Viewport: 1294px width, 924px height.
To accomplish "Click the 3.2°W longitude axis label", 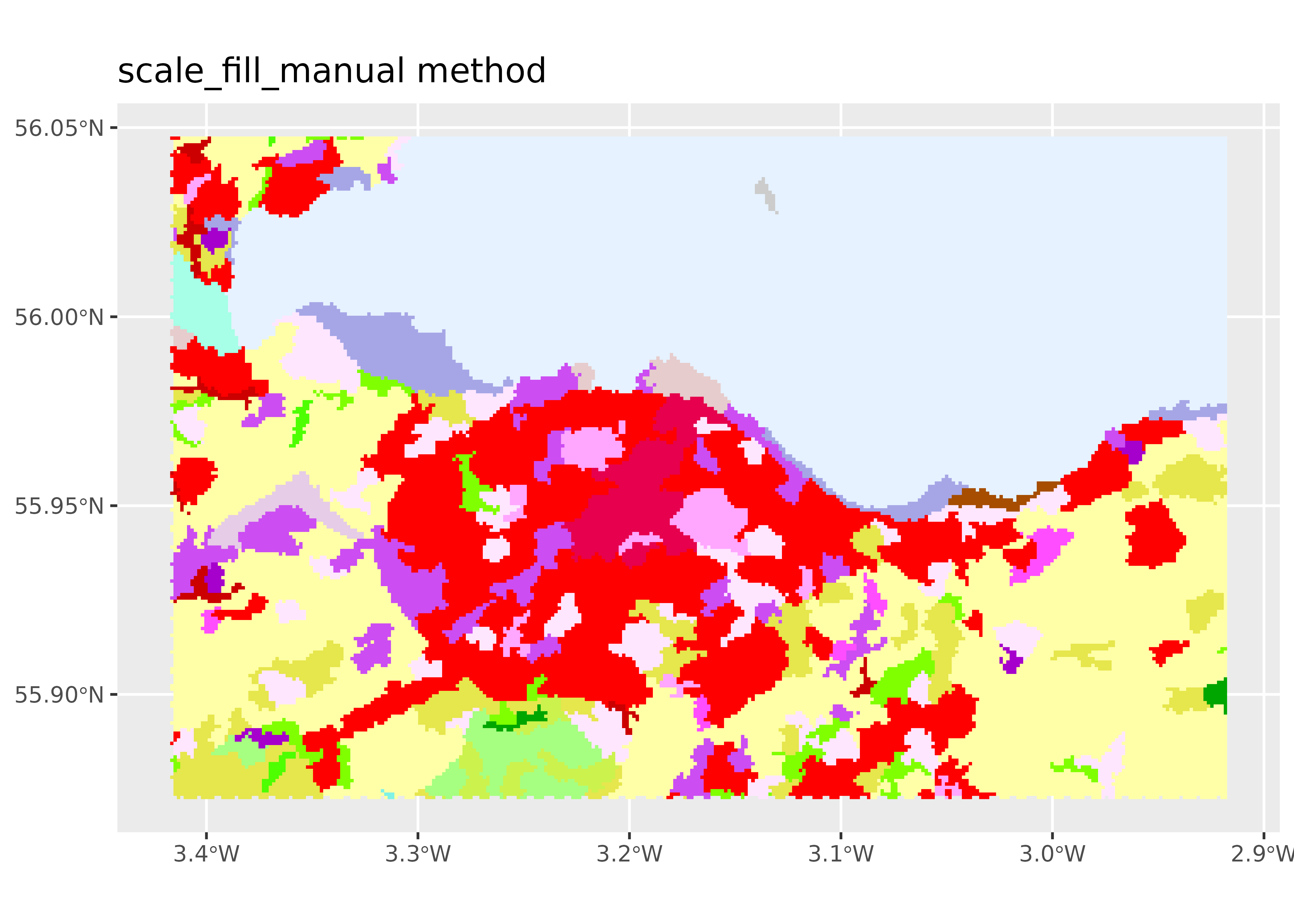I will click(x=629, y=854).
